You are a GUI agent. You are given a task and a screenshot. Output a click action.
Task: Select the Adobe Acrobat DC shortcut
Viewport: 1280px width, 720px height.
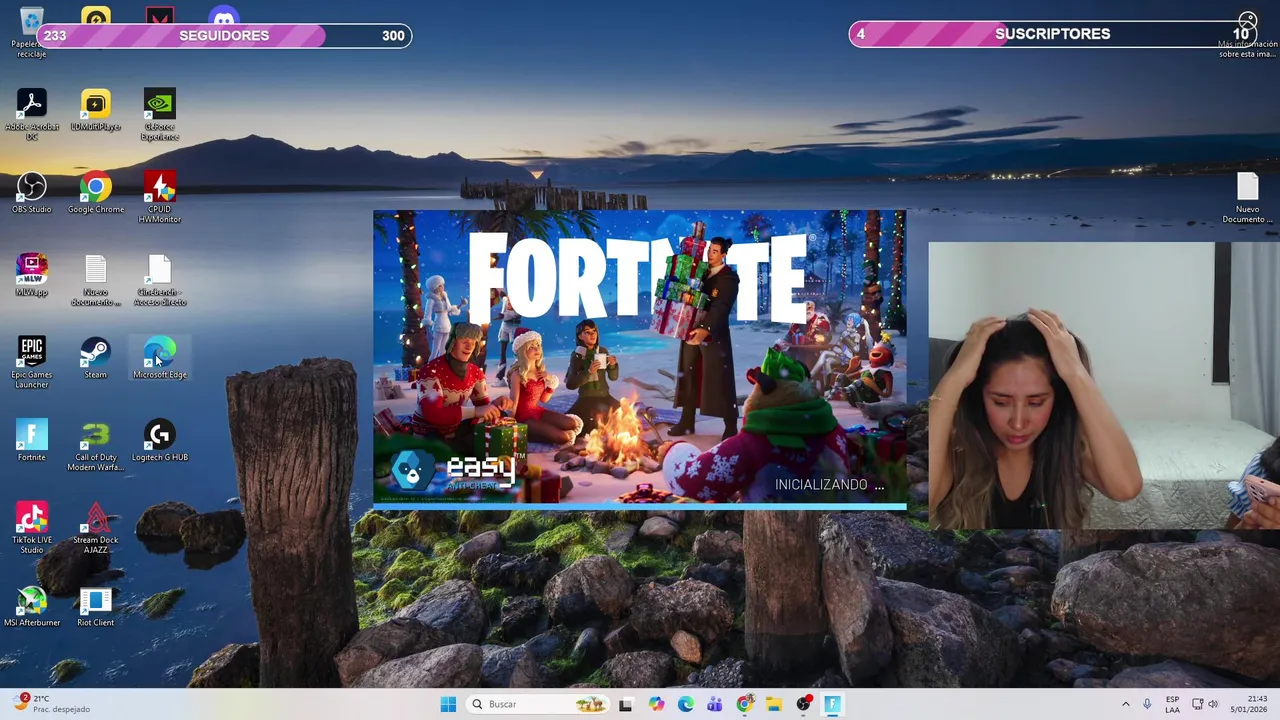coord(31,115)
